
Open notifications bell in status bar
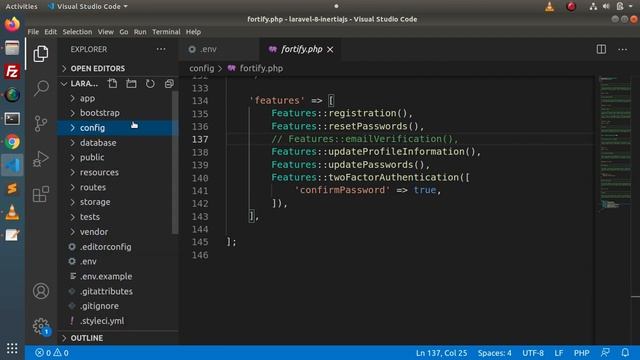pyautogui.click(x=625, y=353)
